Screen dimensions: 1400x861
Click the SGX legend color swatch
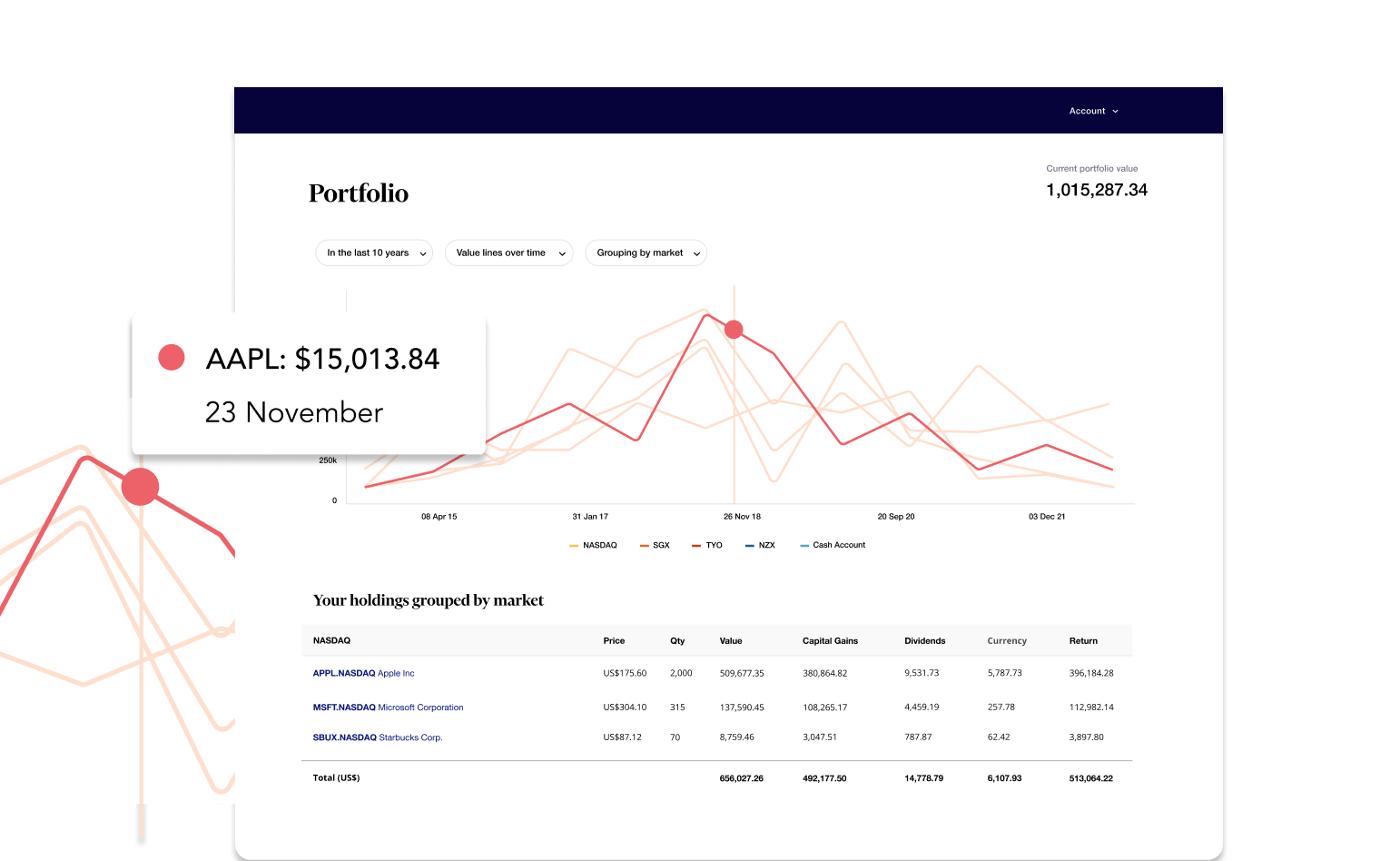click(645, 546)
